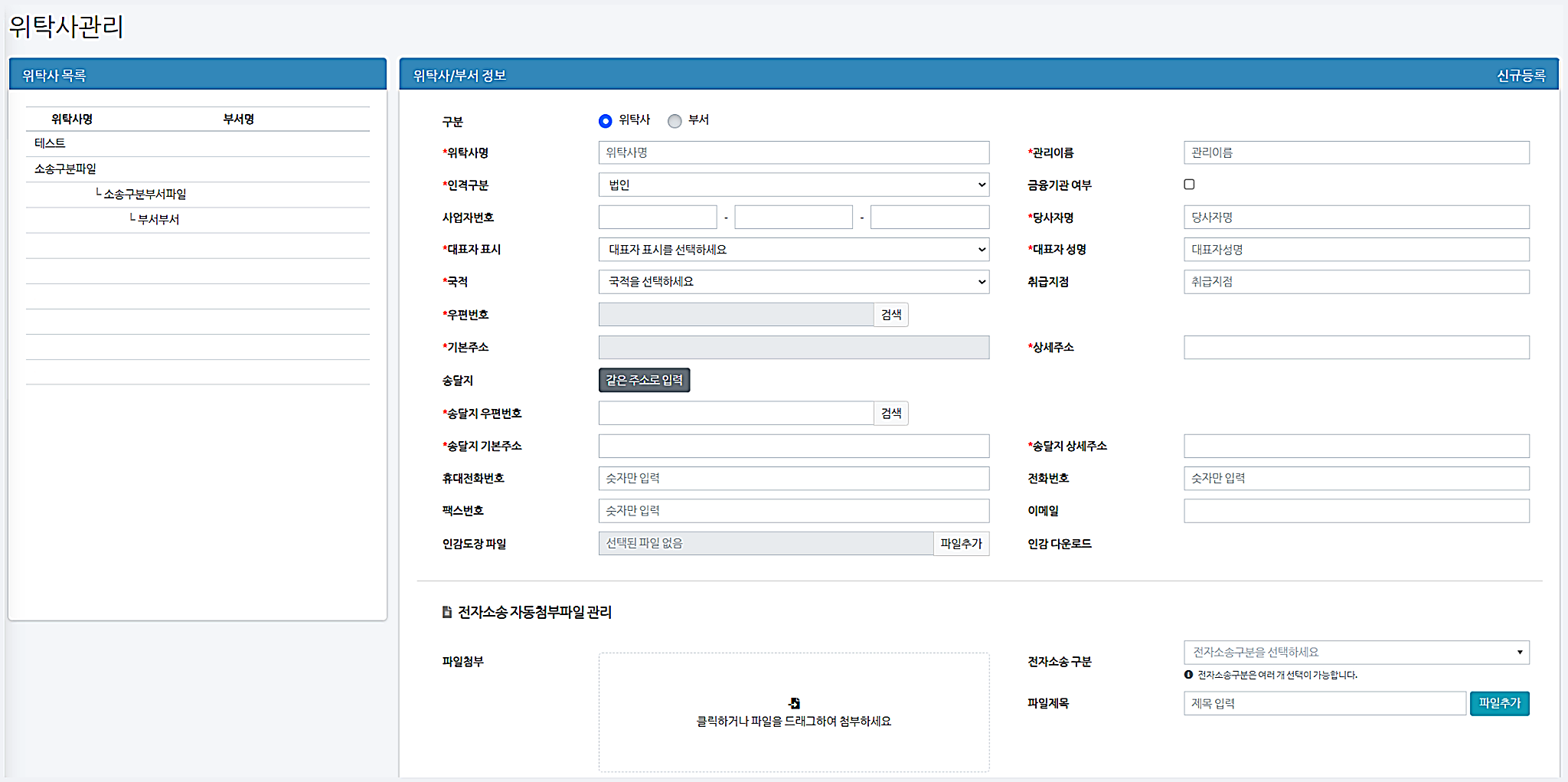
Task: Select 테스트 in the 위탁사 목록
Action: point(51,142)
